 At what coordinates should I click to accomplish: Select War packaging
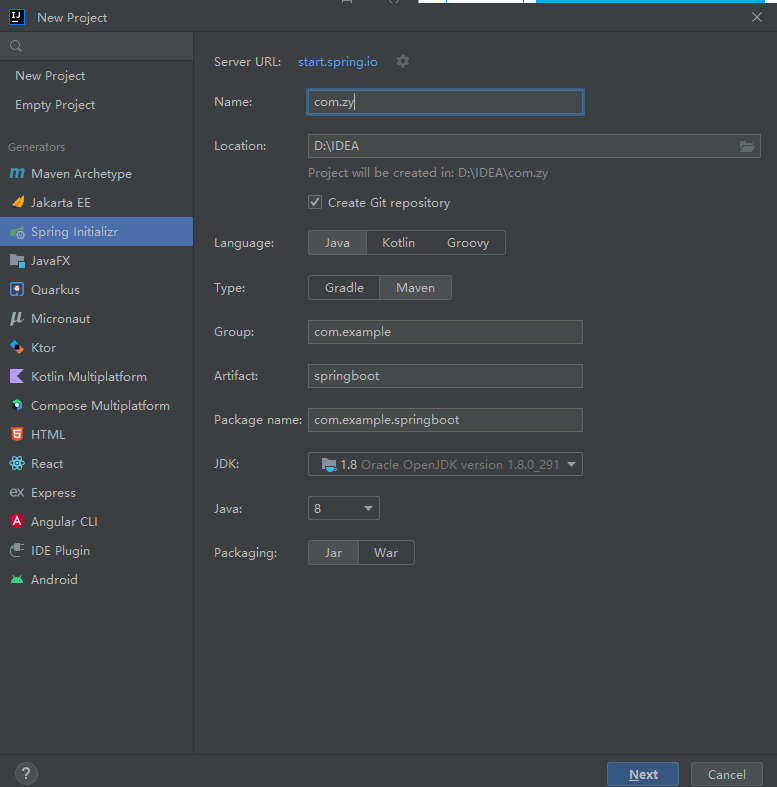point(386,553)
